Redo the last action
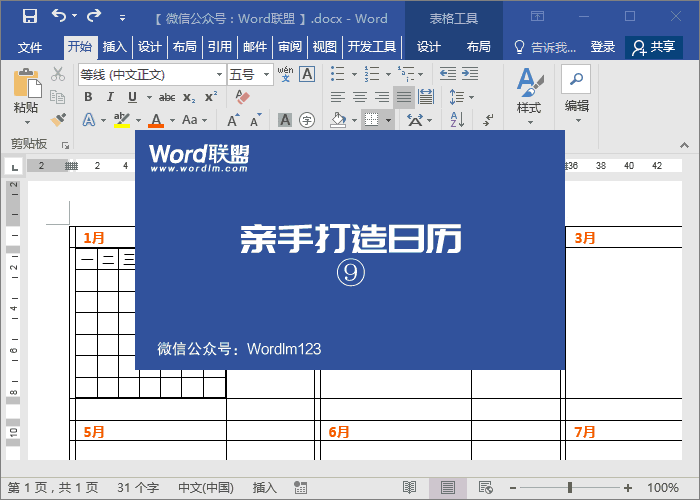The height and width of the screenshot is (500, 700). [x=94, y=16]
